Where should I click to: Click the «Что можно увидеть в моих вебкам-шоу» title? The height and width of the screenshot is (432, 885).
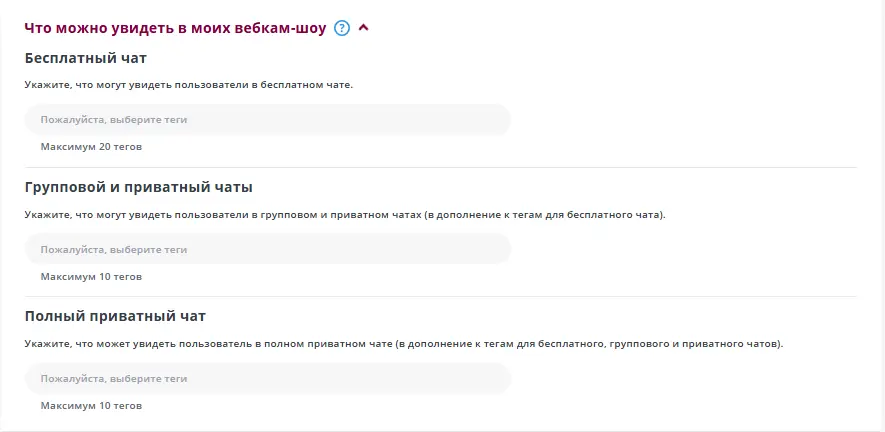[175, 29]
